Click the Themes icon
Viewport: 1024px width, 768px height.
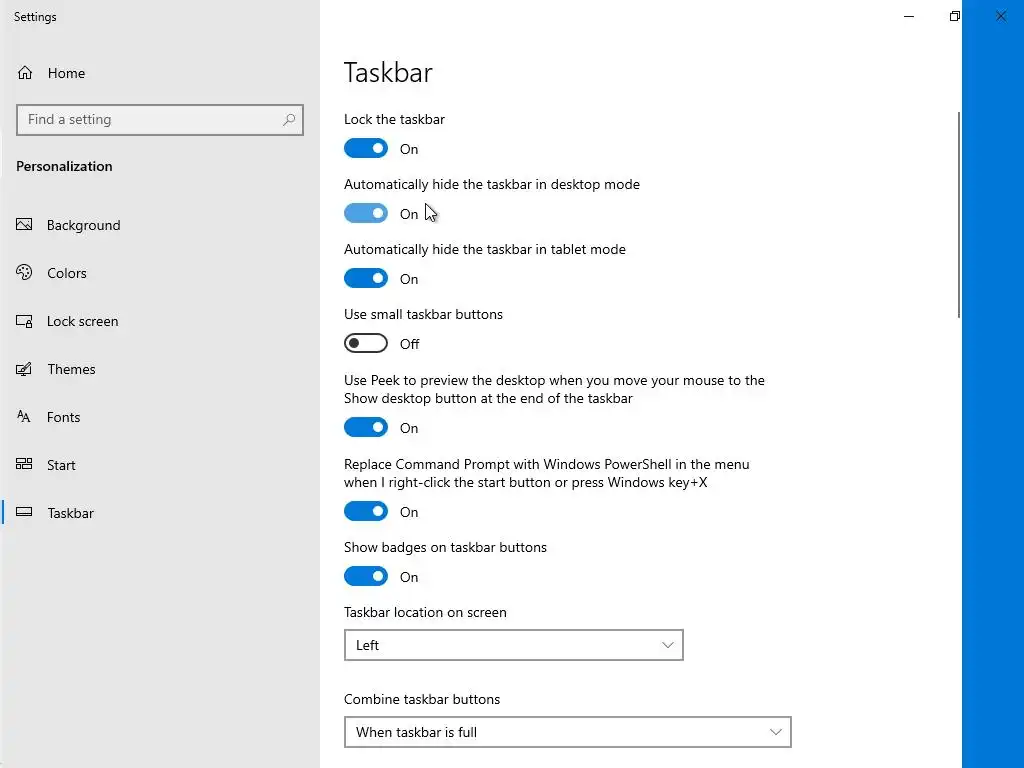coord(25,369)
